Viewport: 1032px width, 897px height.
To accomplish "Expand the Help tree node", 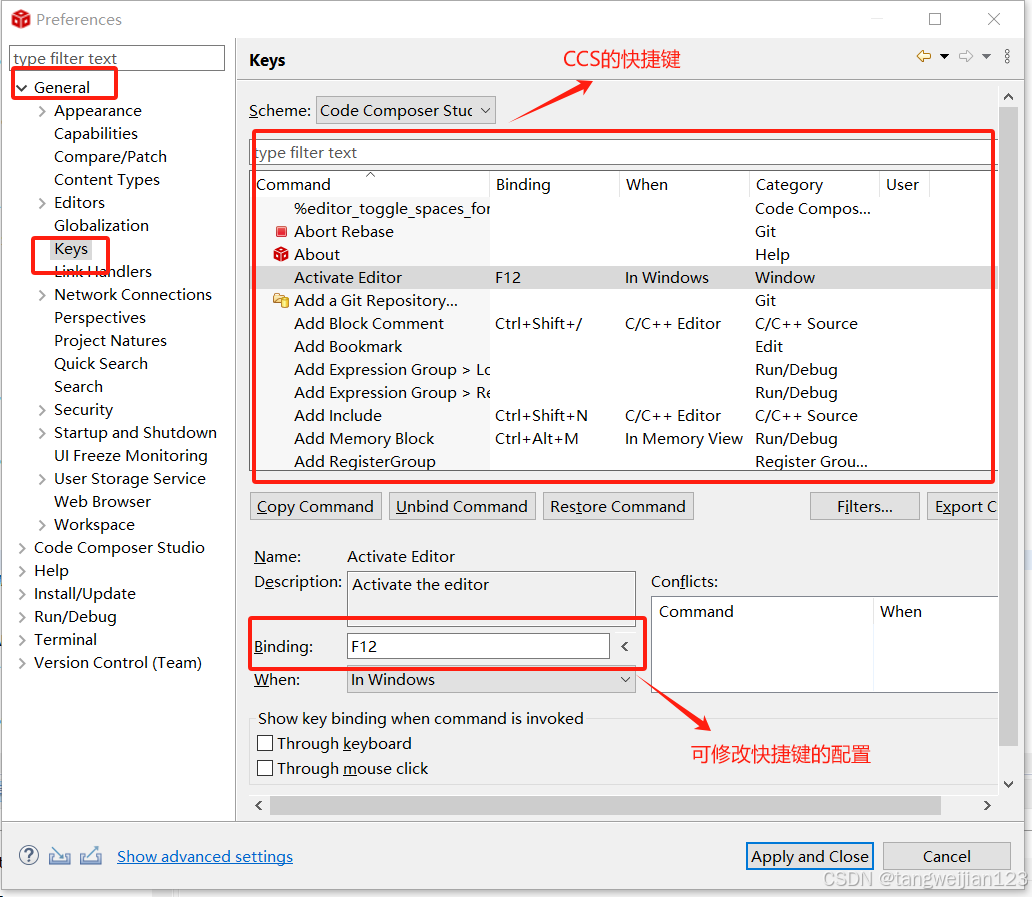I will pyautogui.click(x=22, y=571).
